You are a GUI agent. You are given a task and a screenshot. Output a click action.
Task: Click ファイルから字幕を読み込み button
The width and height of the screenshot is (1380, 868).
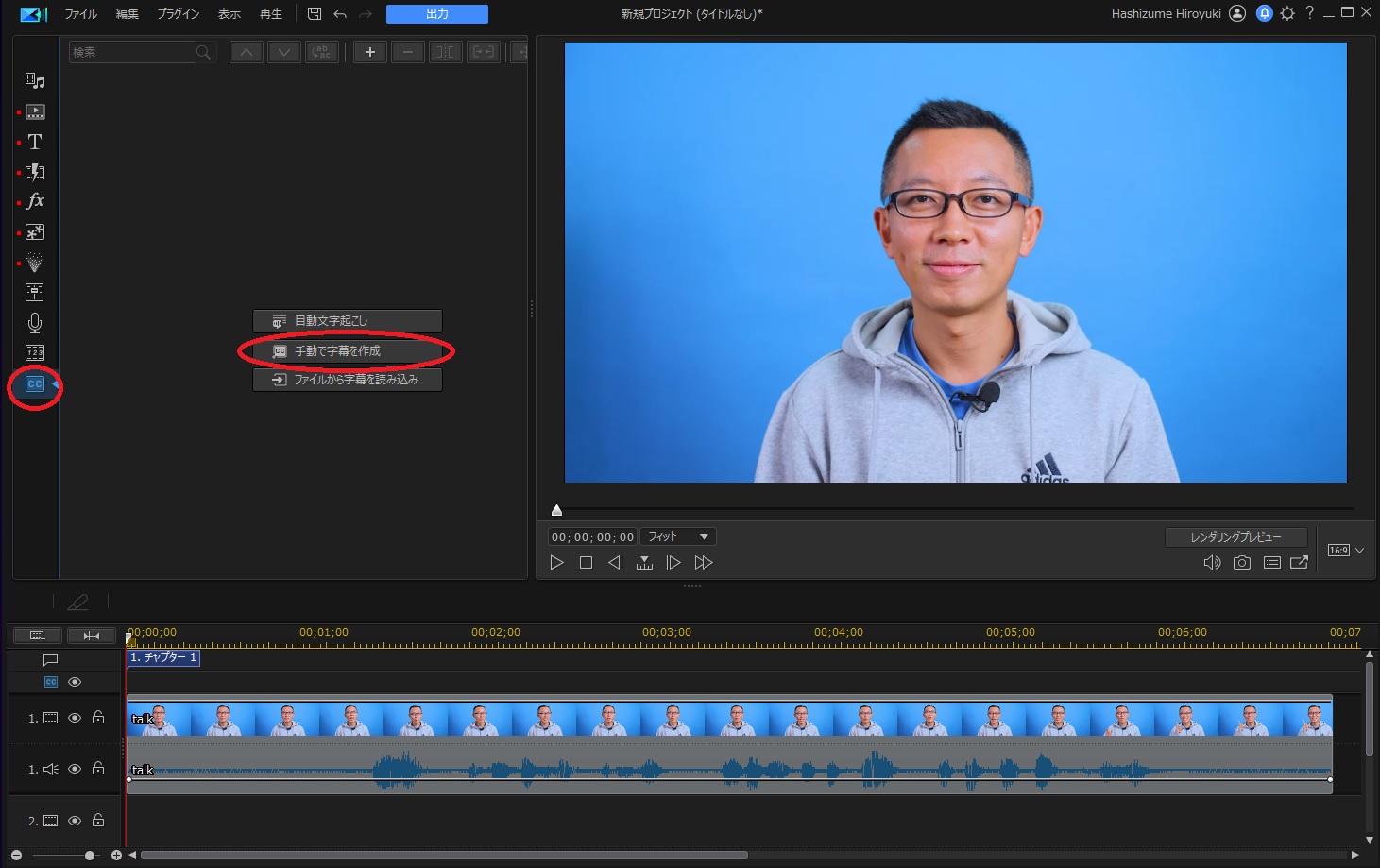point(348,380)
